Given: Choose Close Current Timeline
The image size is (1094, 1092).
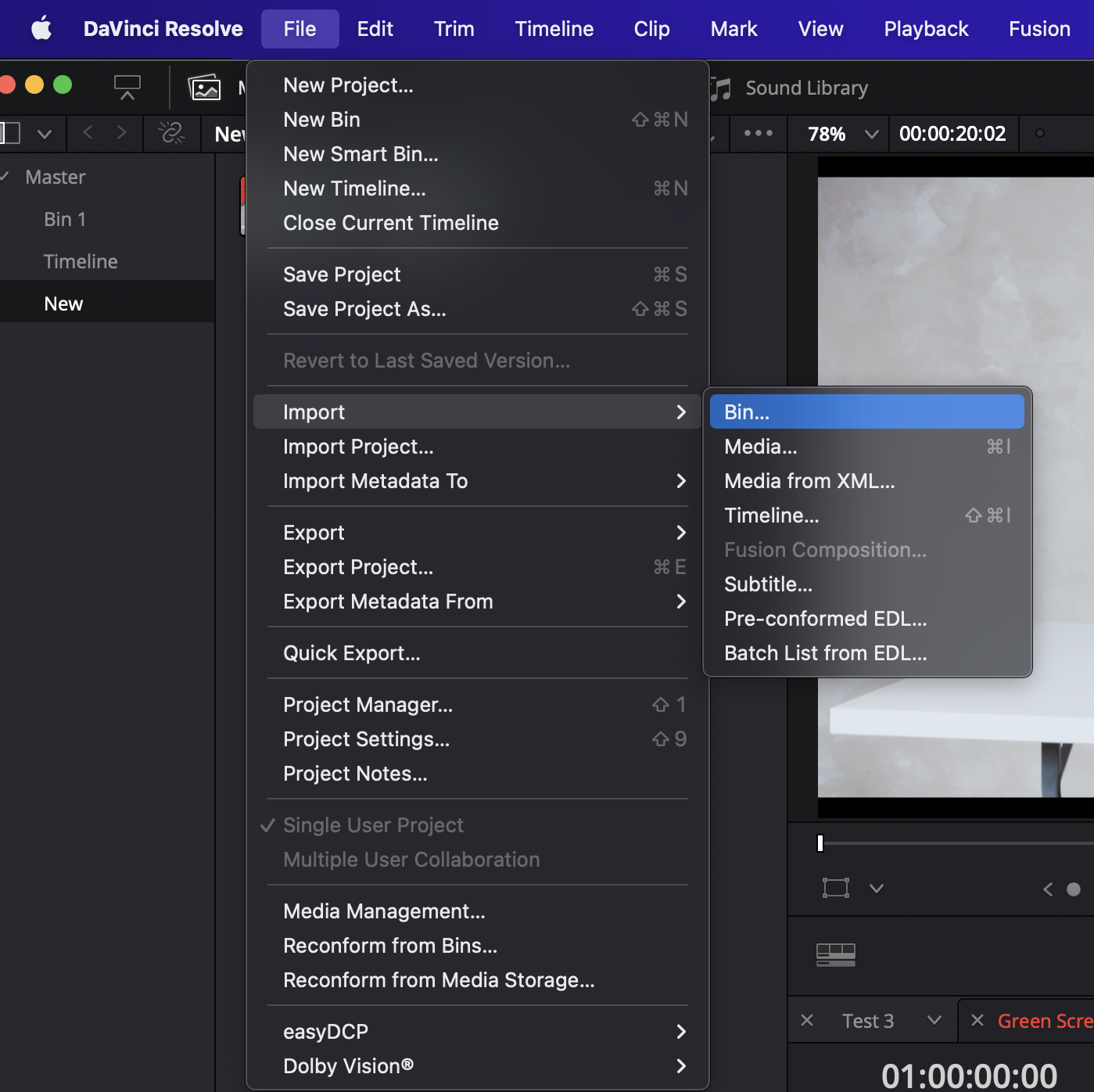Looking at the screenshot, I should click(478, 223).
